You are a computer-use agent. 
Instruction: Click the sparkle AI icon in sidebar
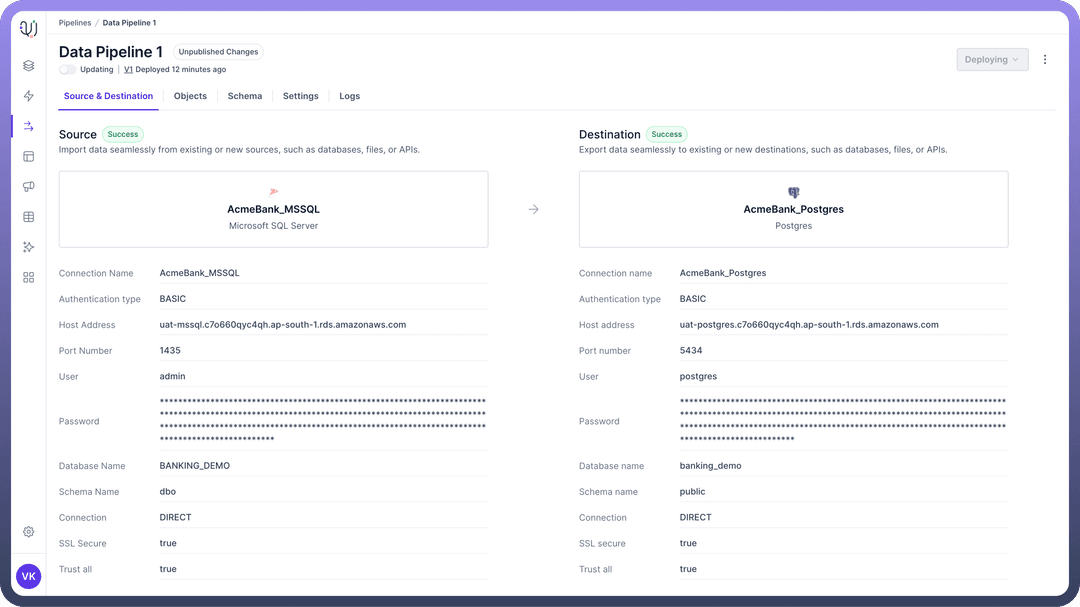pyautogui.click(x=29, y=247)
